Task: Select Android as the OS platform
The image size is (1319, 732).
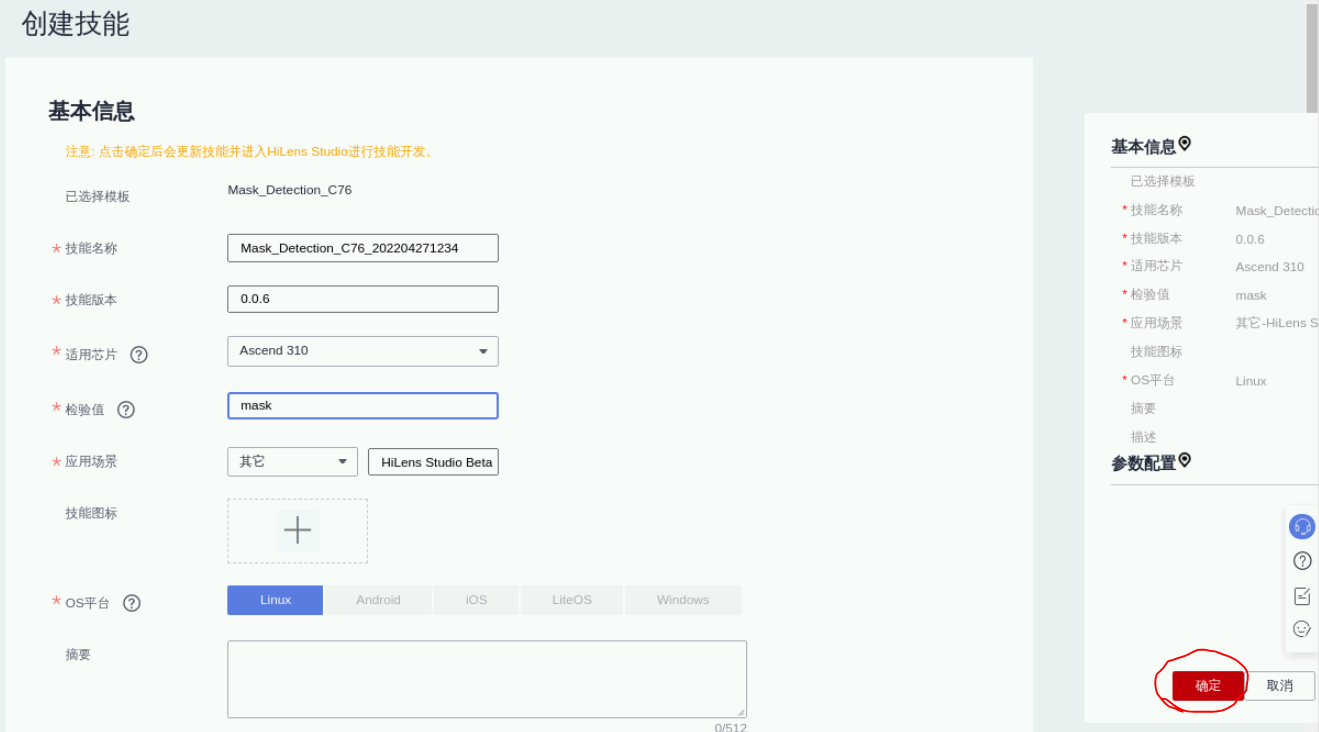Action: coord(378,600)
